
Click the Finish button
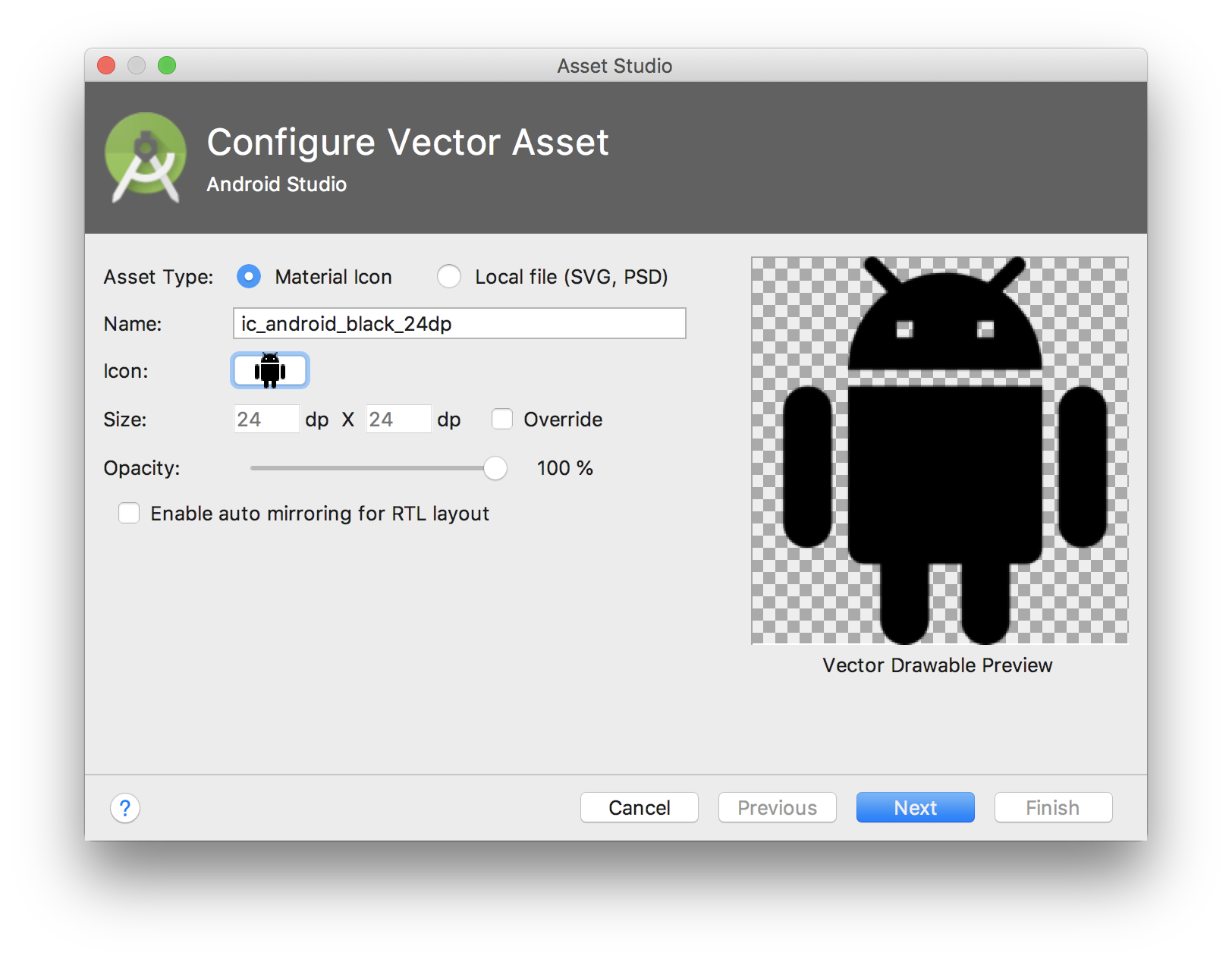[1054, 808]
